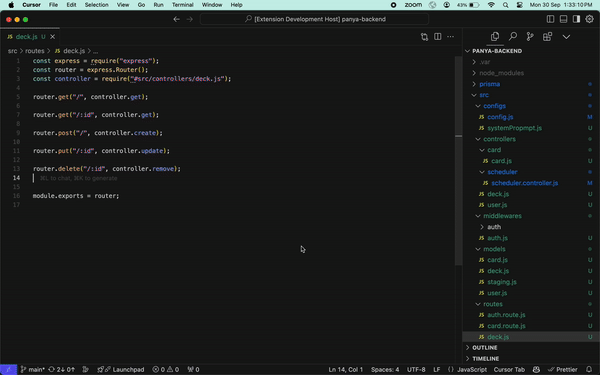Viewport: 600px width, 375px height.
Task: Toggle the secondary sidebar layout icon
Action: pos(576,19)
